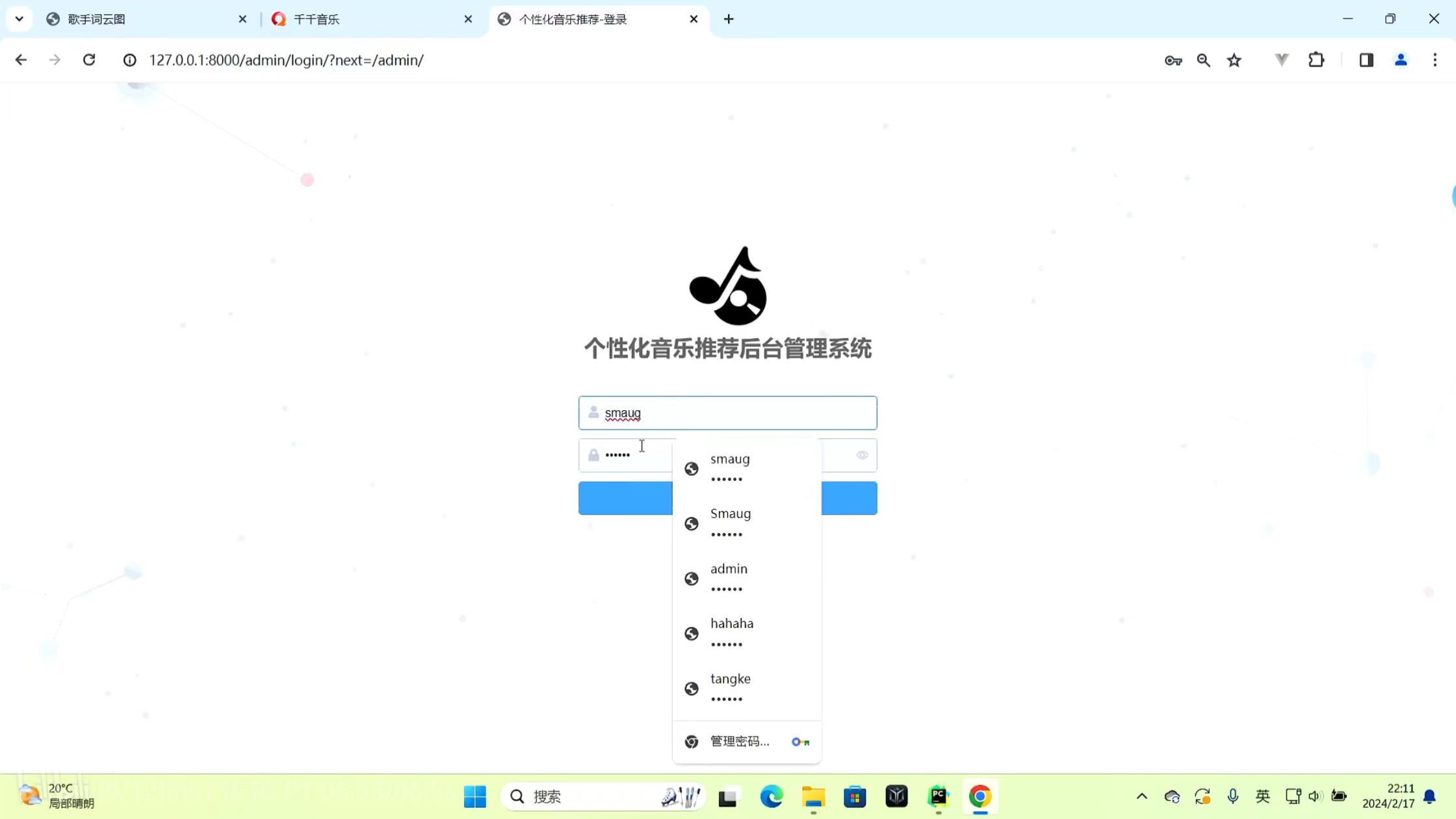This screenshot has height=819, width=1456.
Task: Open the Chrome profile avatar
Action: [x=1401, y=60]
